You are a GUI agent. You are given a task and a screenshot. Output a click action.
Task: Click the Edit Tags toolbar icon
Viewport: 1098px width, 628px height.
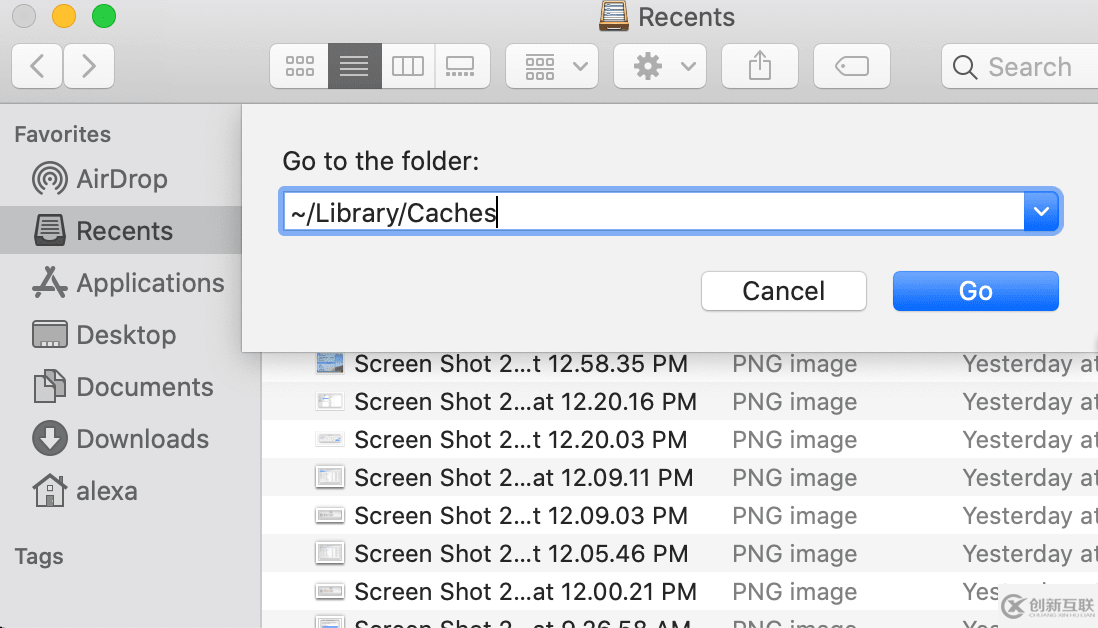pos(851,66)
